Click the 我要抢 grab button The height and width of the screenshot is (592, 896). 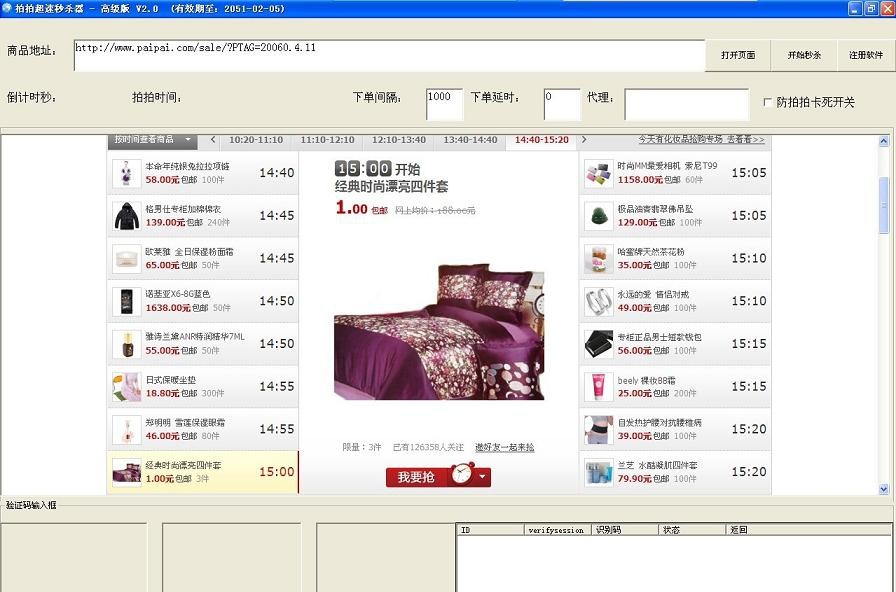pos(416,477)
